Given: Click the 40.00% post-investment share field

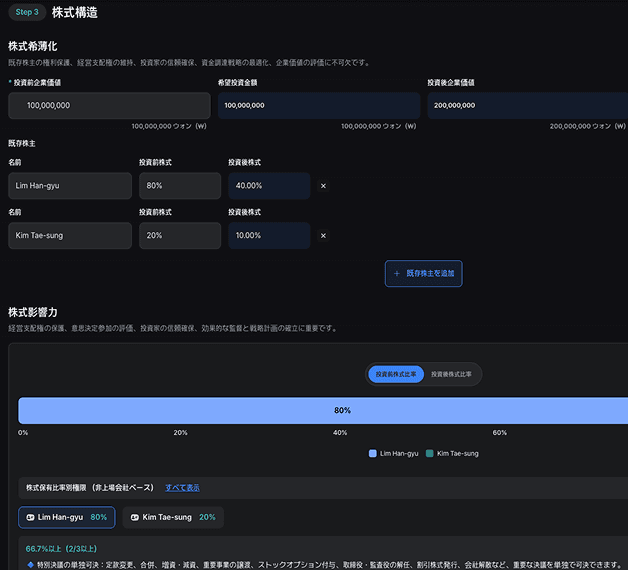Looking at the screenshot, I should click(x=270, y=186).
